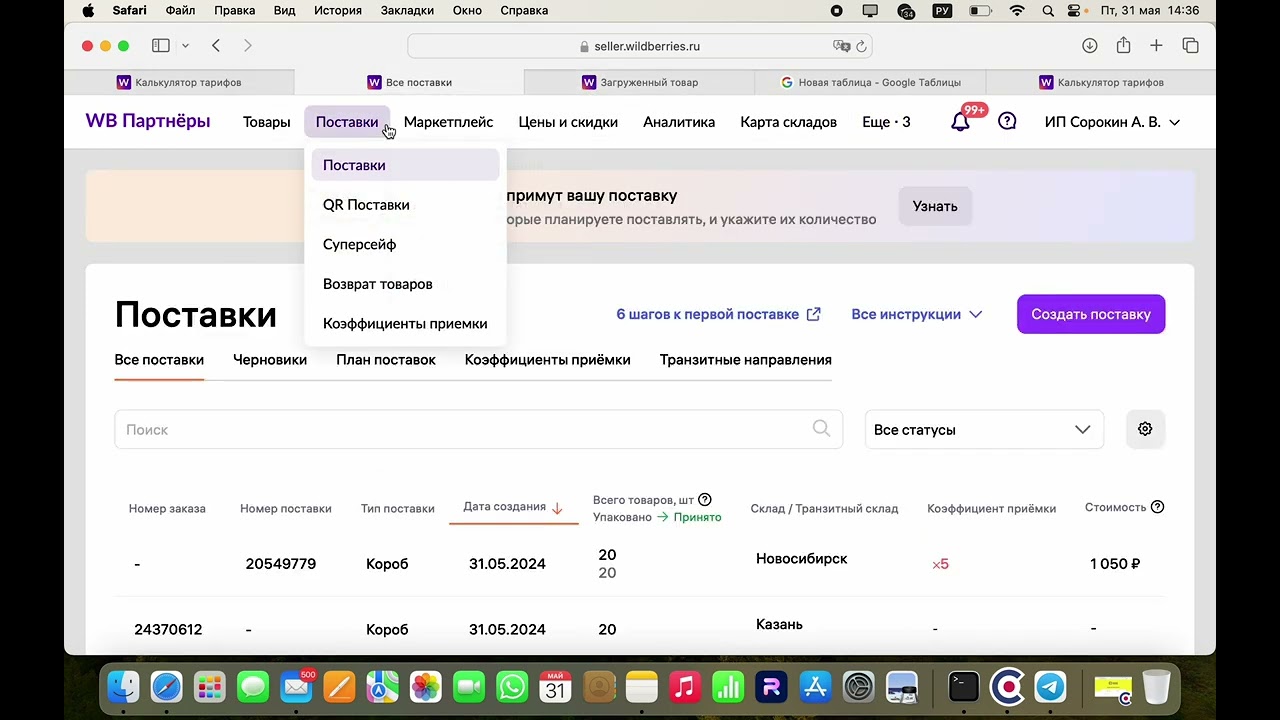Viewport: 1280px width, 720px height.
Task: Click info icon next to Стоимость column
Action: click(x=1157, y=507)
